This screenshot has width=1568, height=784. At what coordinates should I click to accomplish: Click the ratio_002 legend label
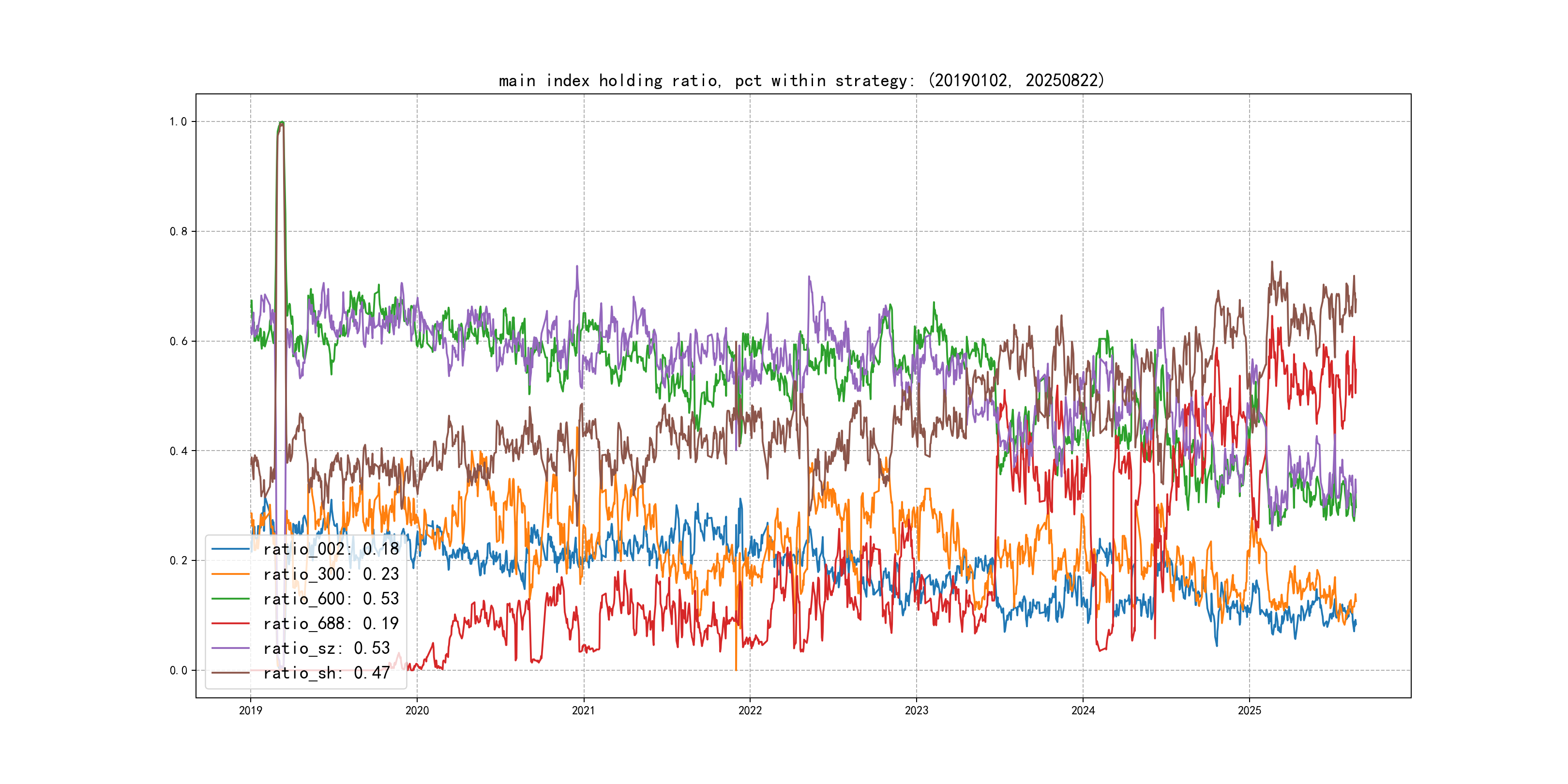(331, 549)
